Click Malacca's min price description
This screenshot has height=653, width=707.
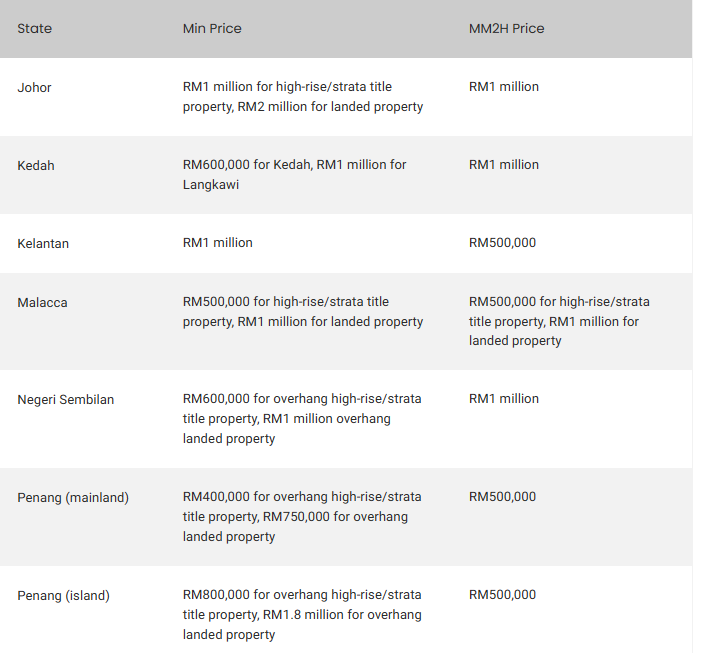click(303, 312)
